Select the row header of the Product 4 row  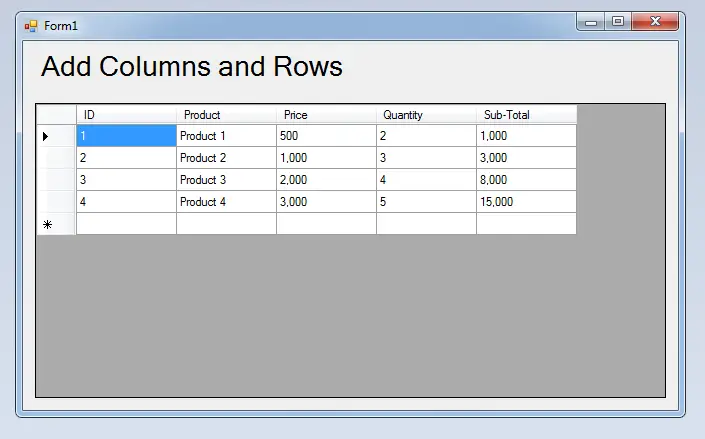(56, 202)
